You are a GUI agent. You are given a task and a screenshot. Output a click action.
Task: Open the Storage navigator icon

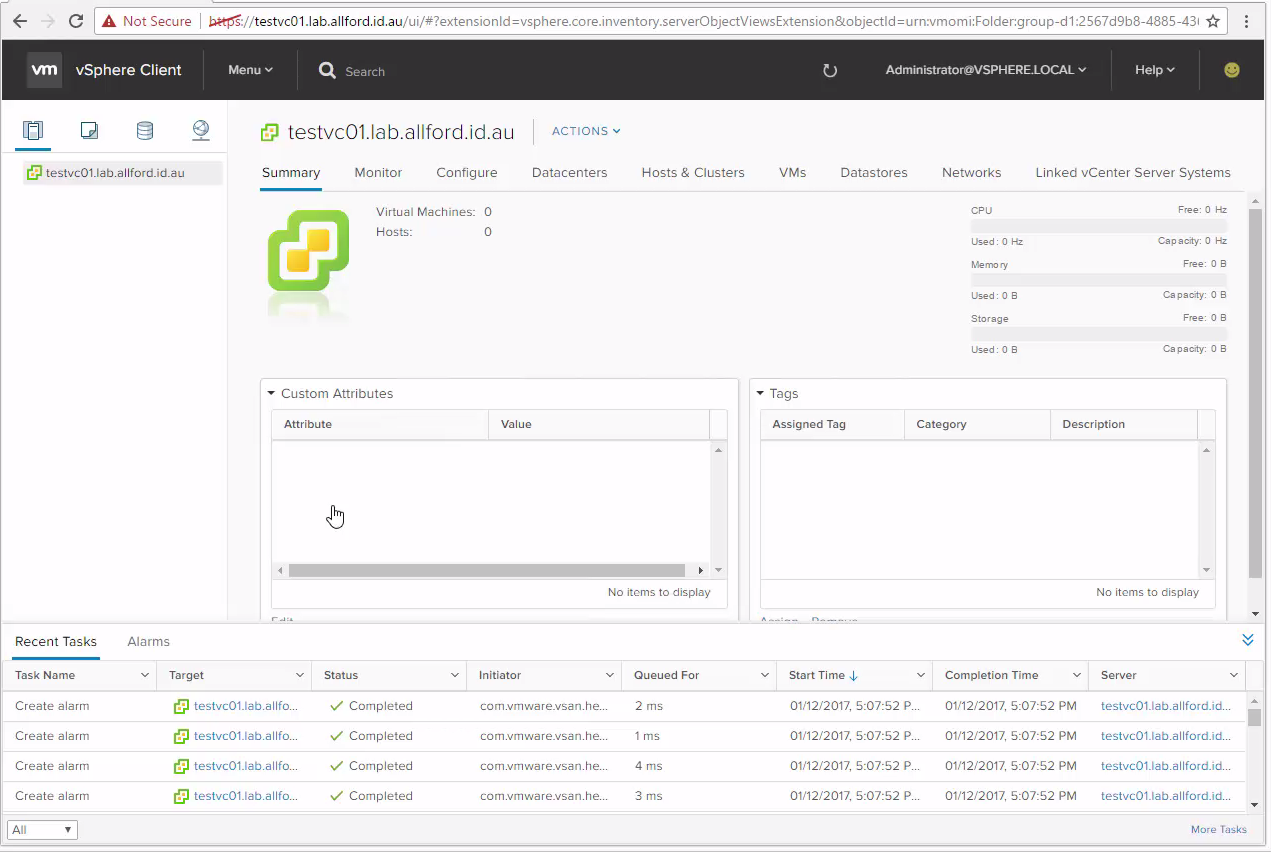click(145, 130)
